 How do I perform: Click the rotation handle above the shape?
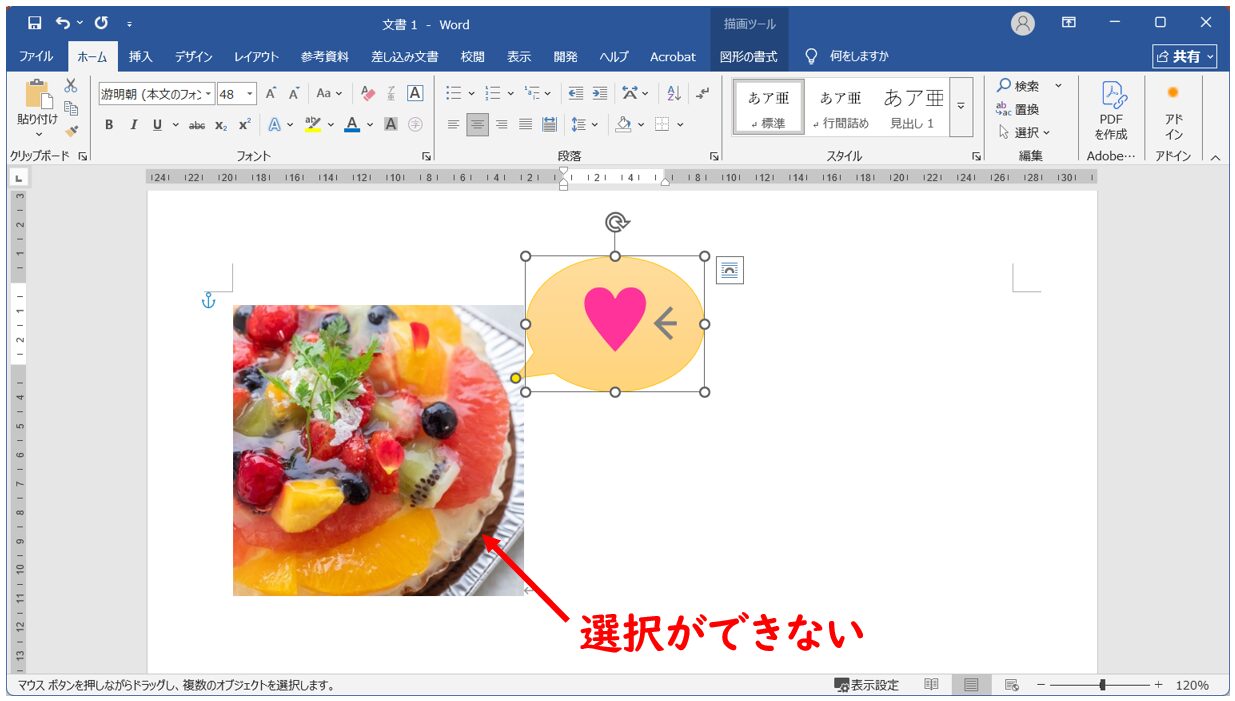point(616,223)
